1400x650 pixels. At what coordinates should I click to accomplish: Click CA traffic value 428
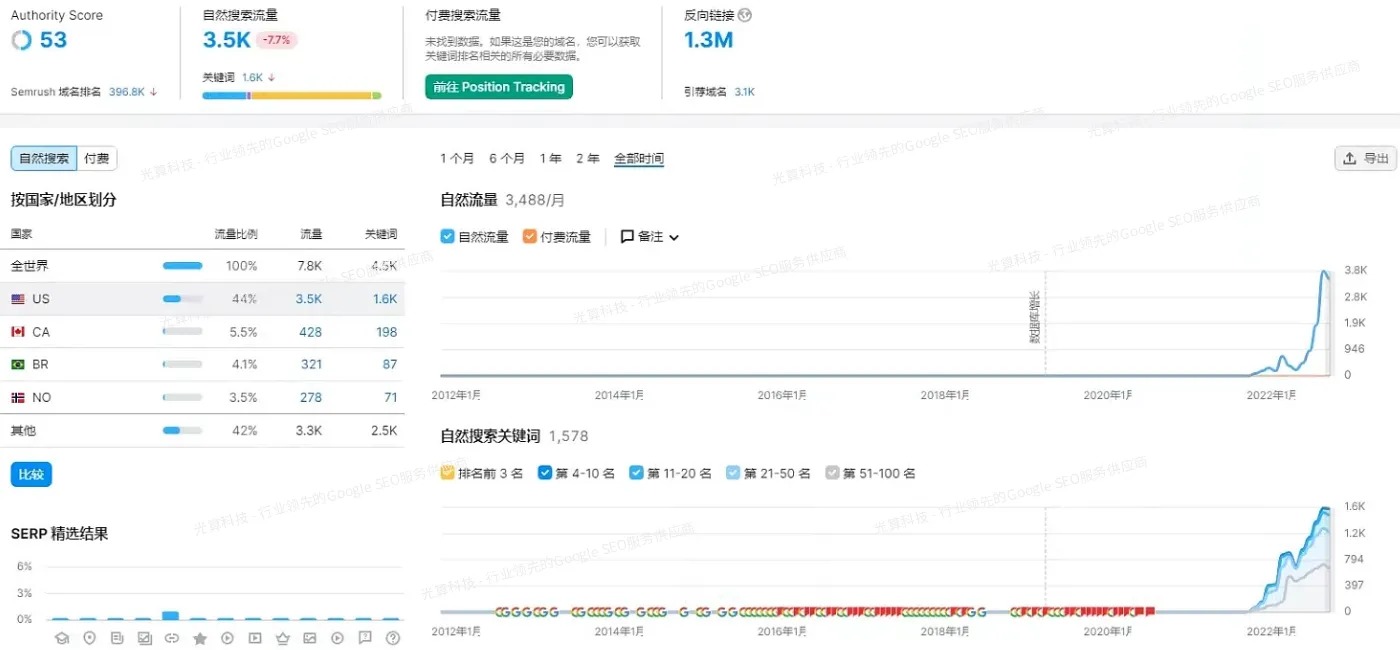[311, 332]
